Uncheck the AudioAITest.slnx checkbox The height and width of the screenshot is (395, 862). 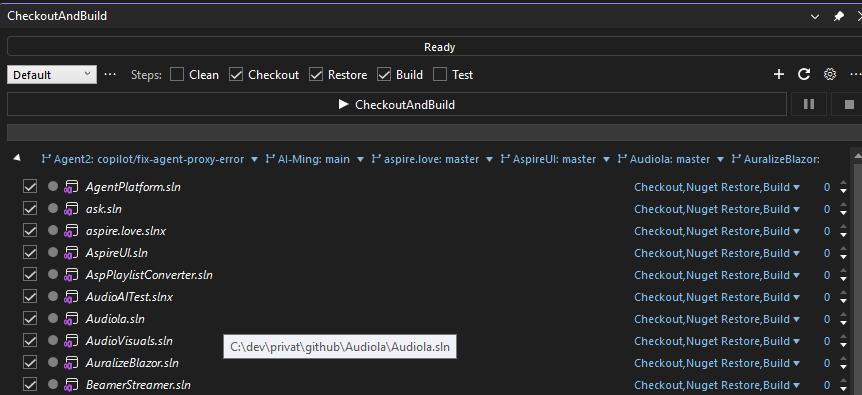click(30, 297)
